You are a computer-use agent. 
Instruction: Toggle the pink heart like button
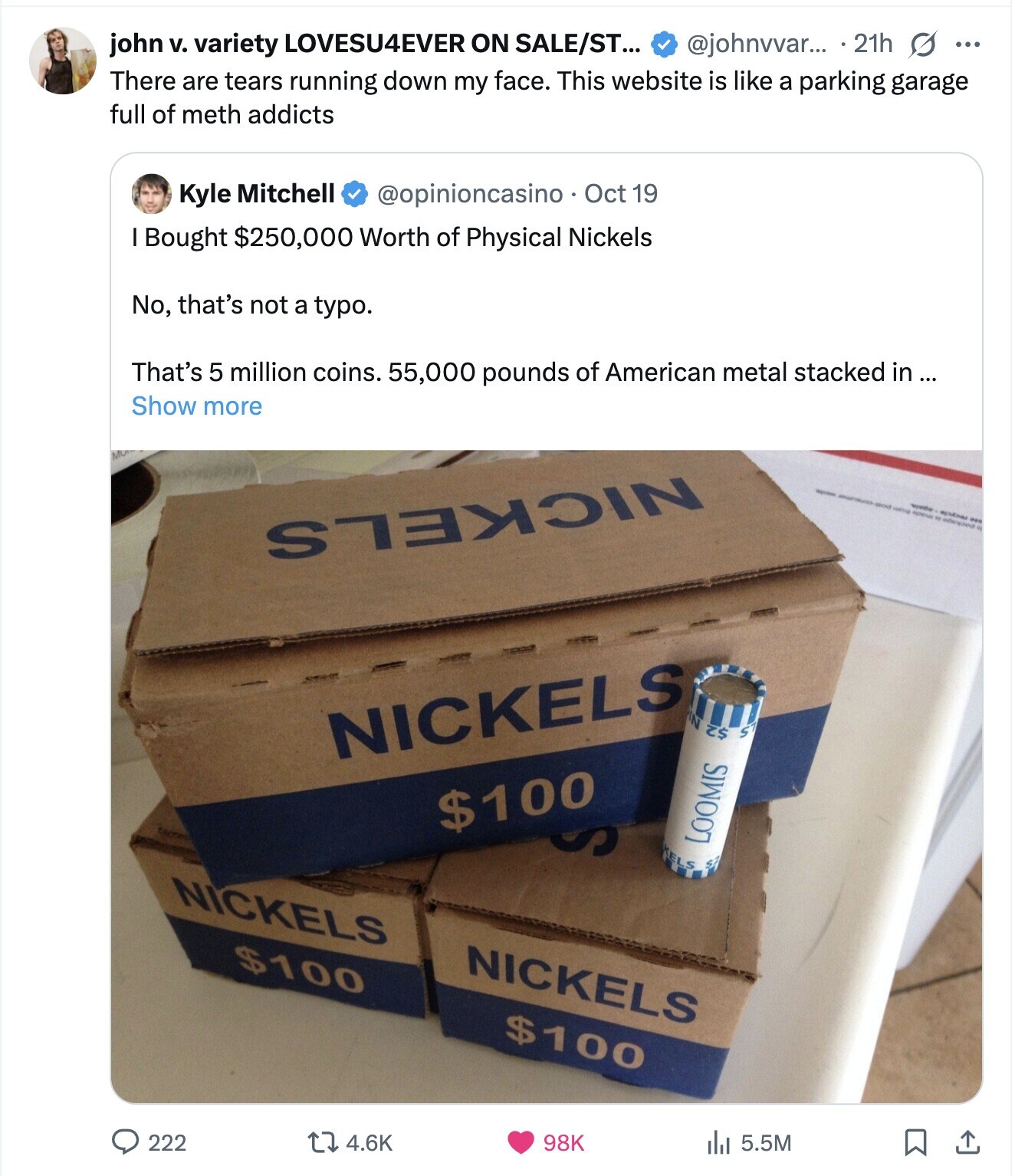(x=521, y=1142)
